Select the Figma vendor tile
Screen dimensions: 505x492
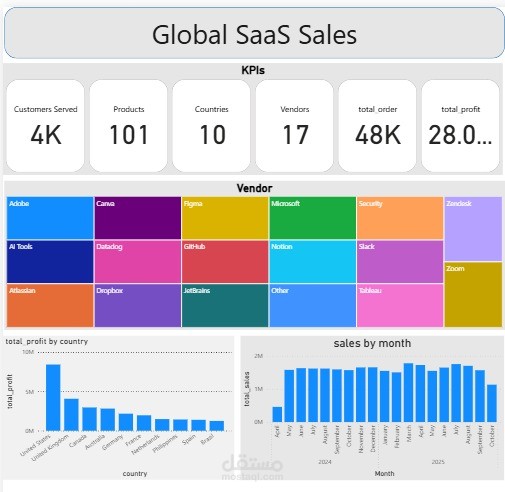225,218
